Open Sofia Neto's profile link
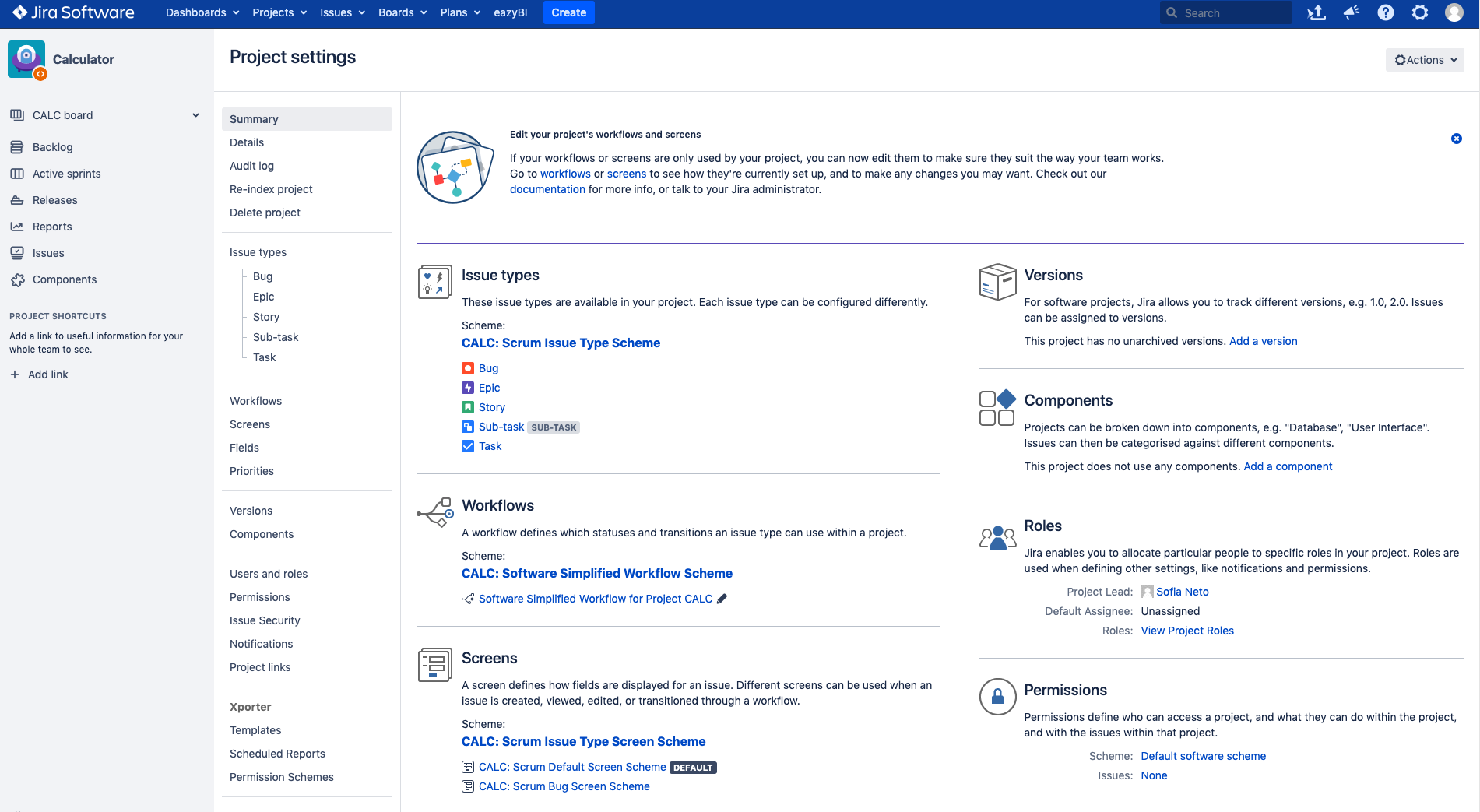The image size is (1480, 812). tap(1183, 592)
